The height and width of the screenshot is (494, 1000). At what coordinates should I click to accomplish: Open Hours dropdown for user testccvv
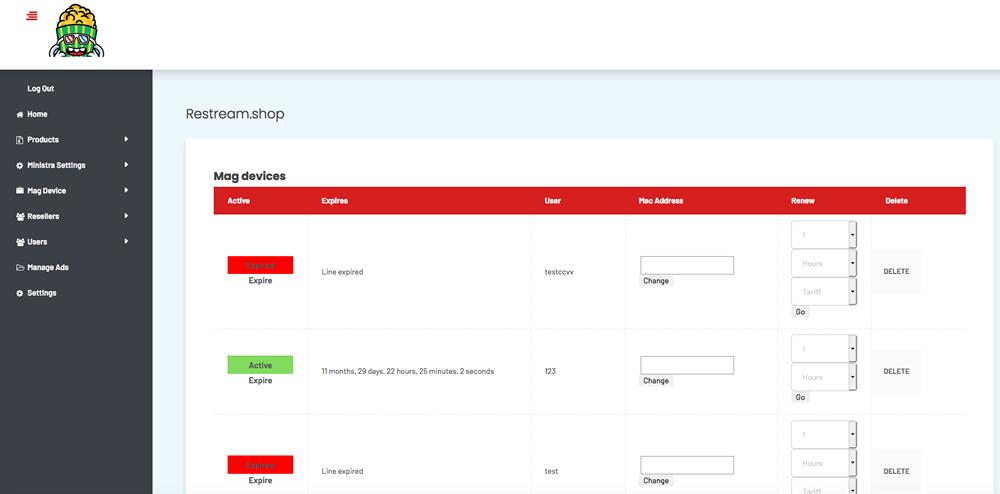tap(824, 263)
